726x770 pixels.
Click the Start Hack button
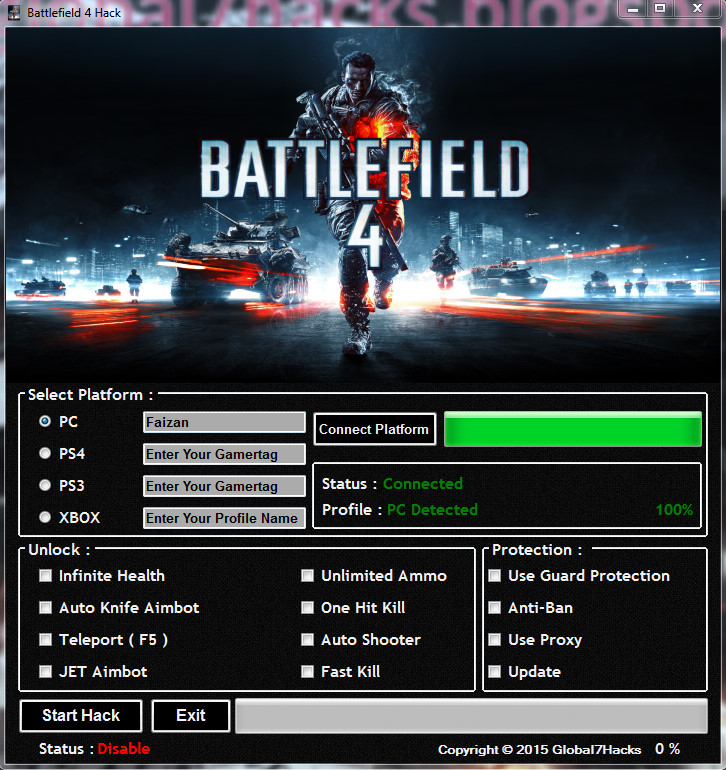[81, 715]
